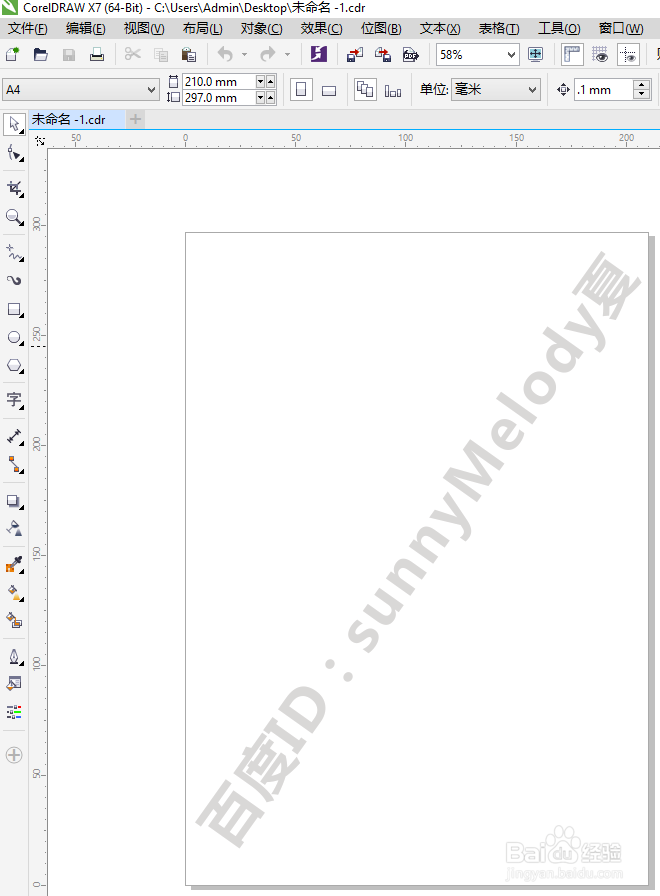Image resolution: width=660 pixels, height=896 pixels.
Task: Click the nudge distance field .1 mm
Action: [604, 90]
